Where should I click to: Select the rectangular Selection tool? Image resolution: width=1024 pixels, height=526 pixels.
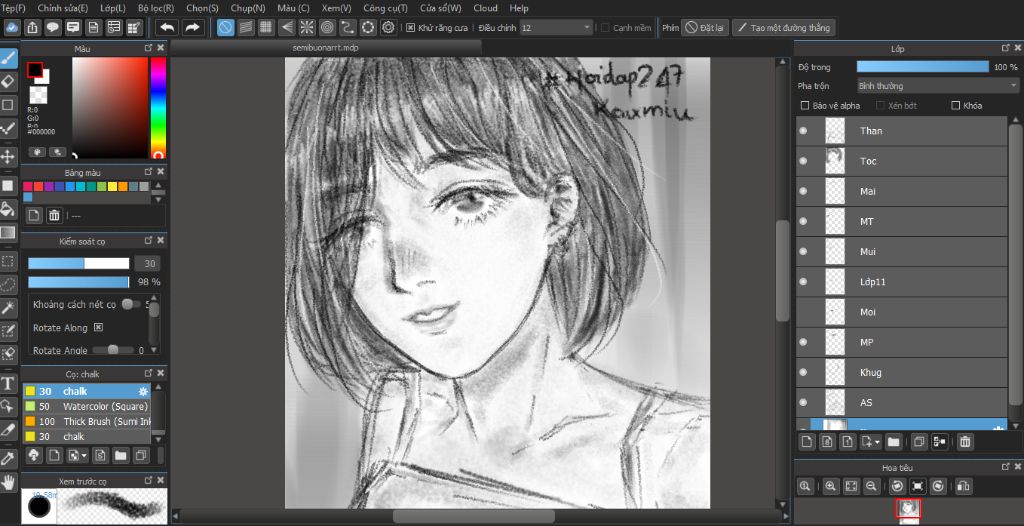8,261
